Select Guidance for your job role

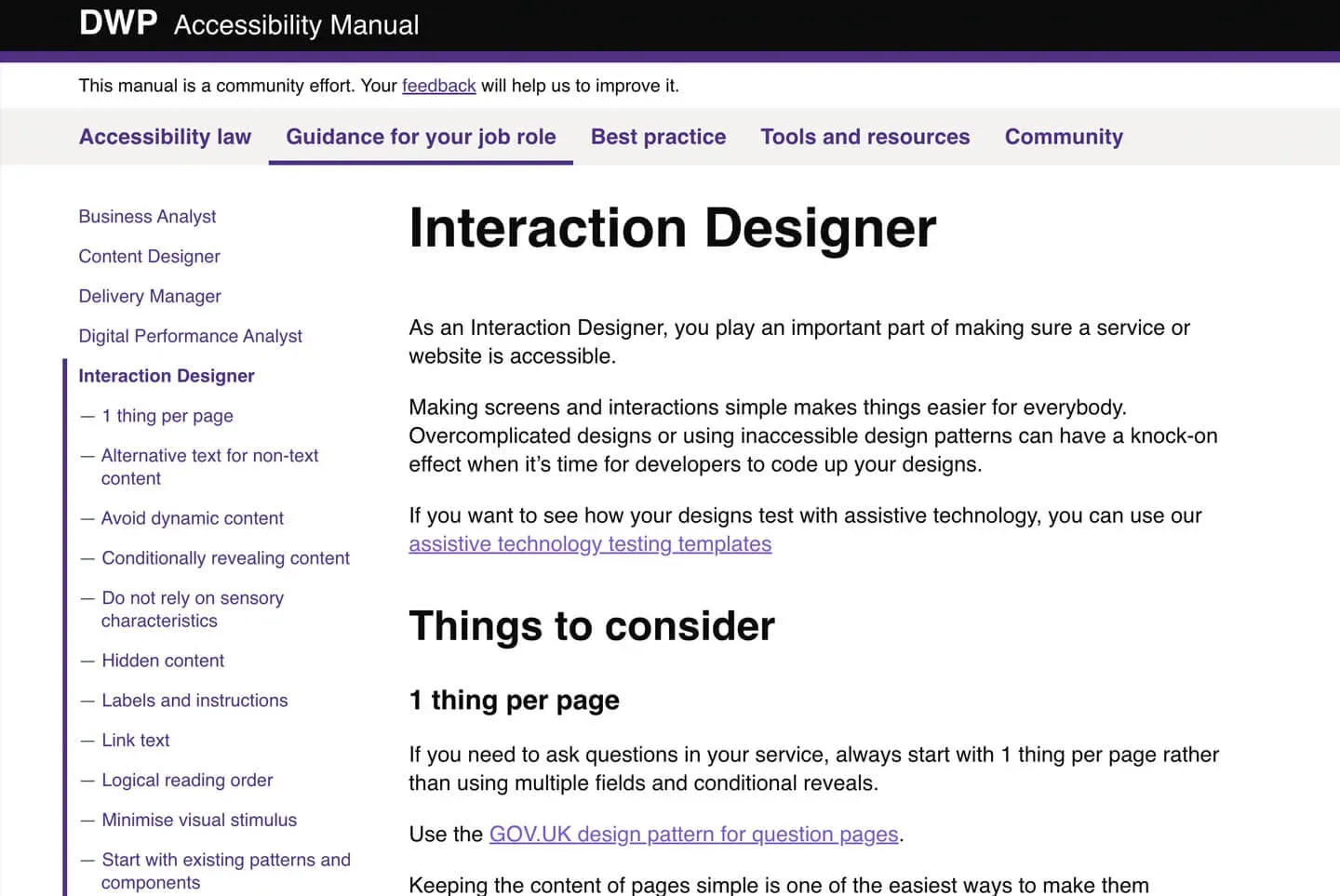point(421,137)
